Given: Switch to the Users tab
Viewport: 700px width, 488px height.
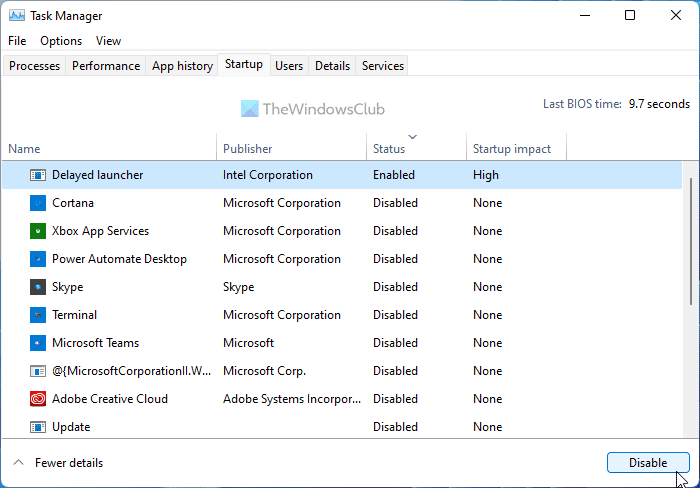Looking at the screenshot, I should 289,66.
